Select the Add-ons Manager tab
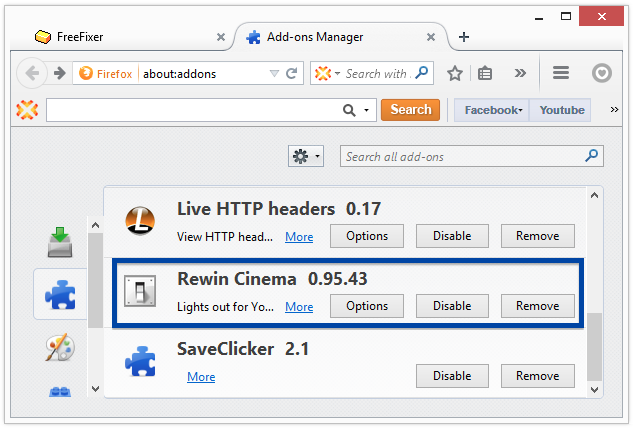Image resolution: width=633 pixels, height=428 pixels. coord(339,37)
